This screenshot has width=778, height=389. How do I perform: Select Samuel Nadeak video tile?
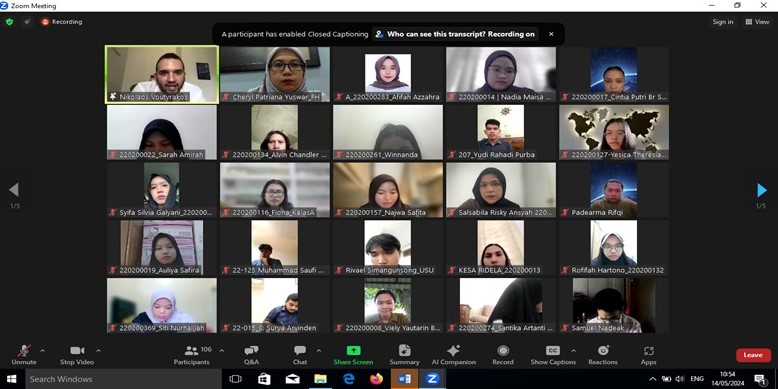pos(614,305)
